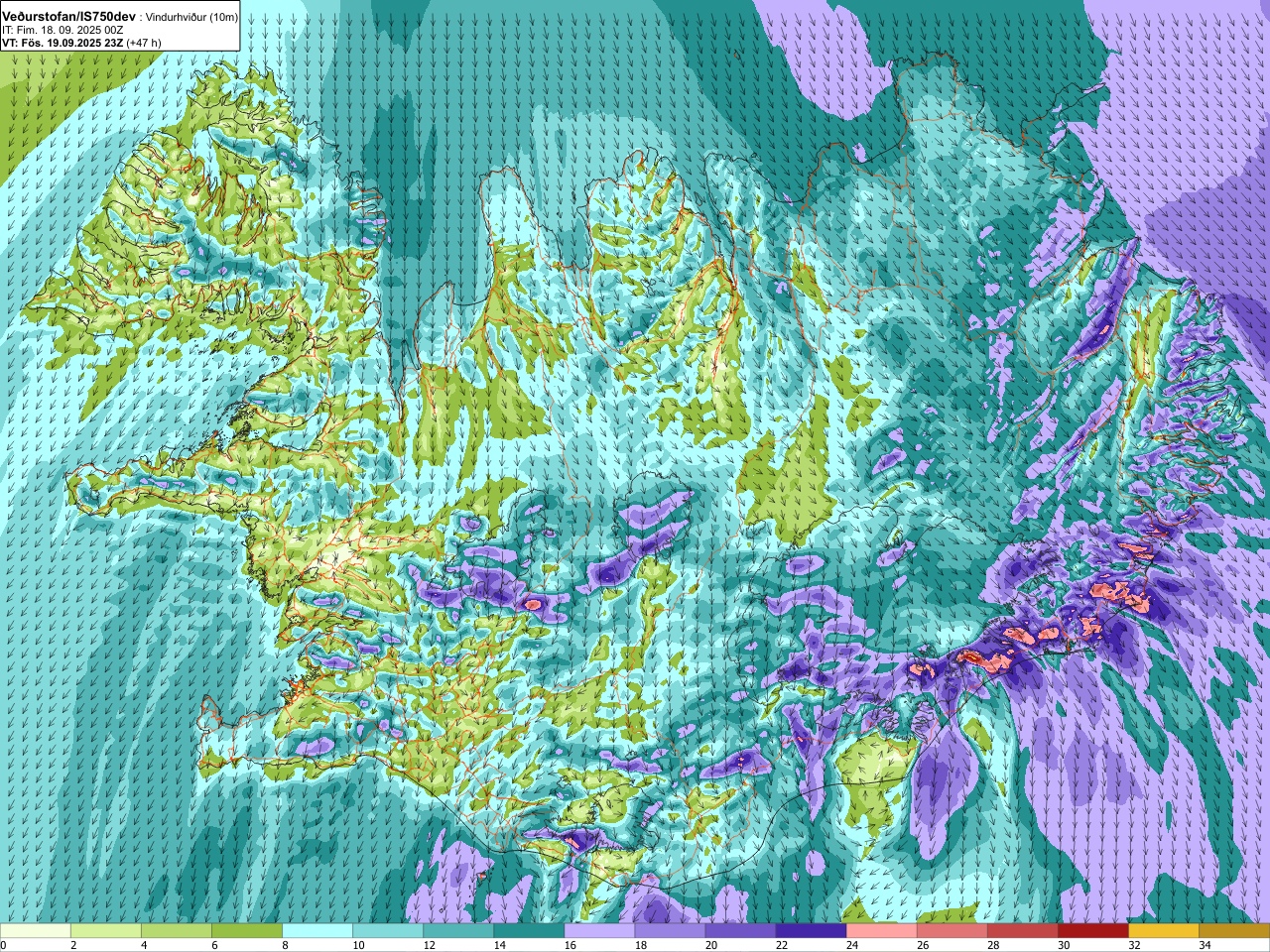Screen dimensions: 1270x952
Task: Click the 22–24 dark indigo legend swatch
Action: click(x=811, y=930)
